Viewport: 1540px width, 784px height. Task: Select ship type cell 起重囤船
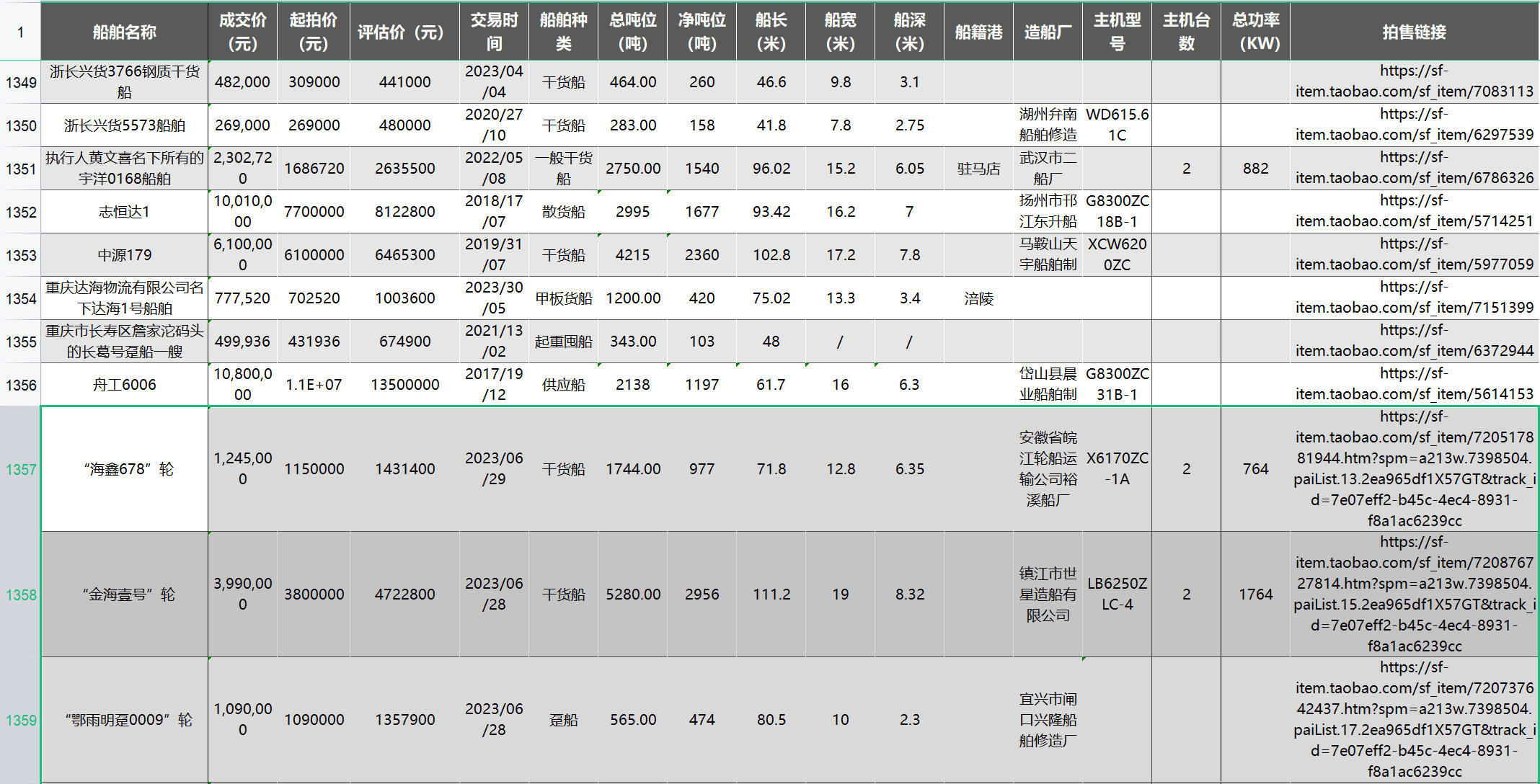563,342
